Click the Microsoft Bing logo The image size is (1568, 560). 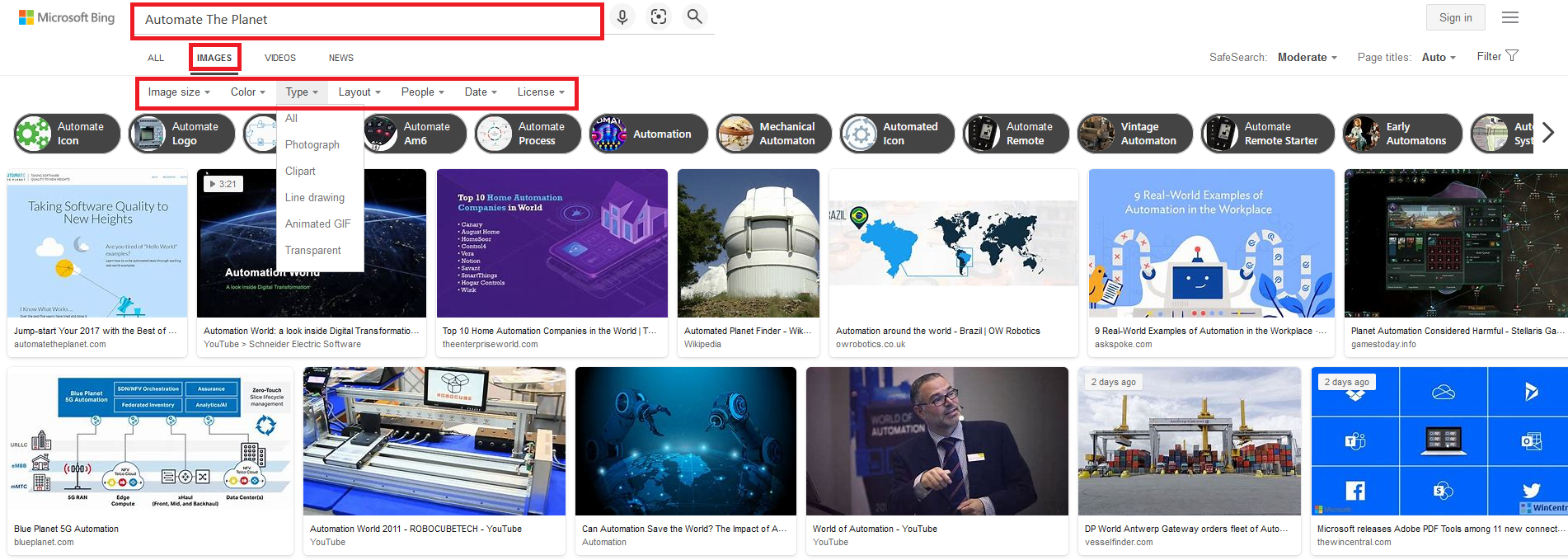(67, 17)
